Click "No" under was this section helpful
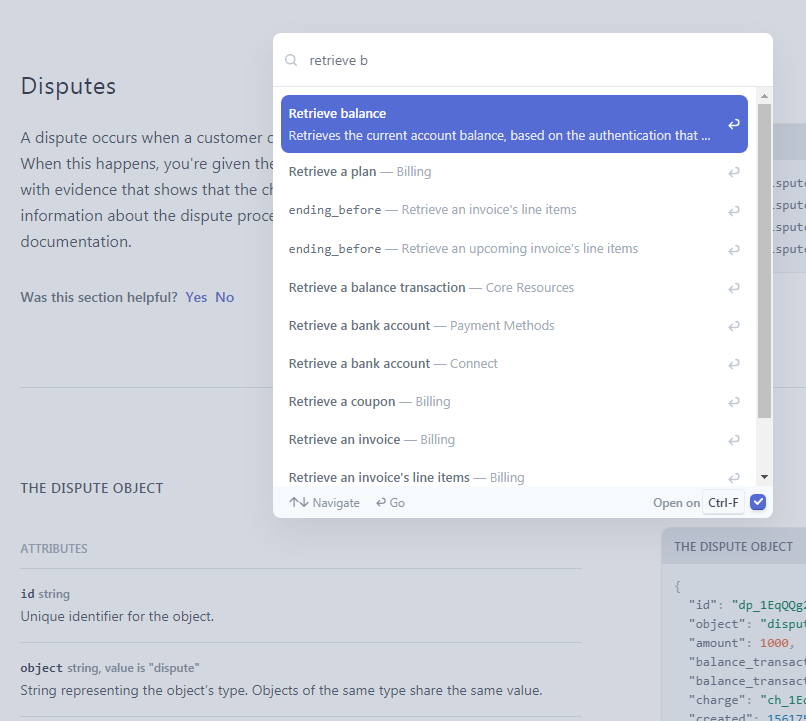Viewport: 806px width, 721px height. 224,297
